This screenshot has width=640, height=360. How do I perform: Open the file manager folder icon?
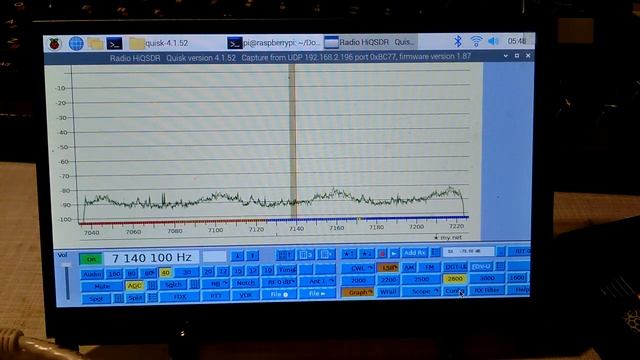95,43
